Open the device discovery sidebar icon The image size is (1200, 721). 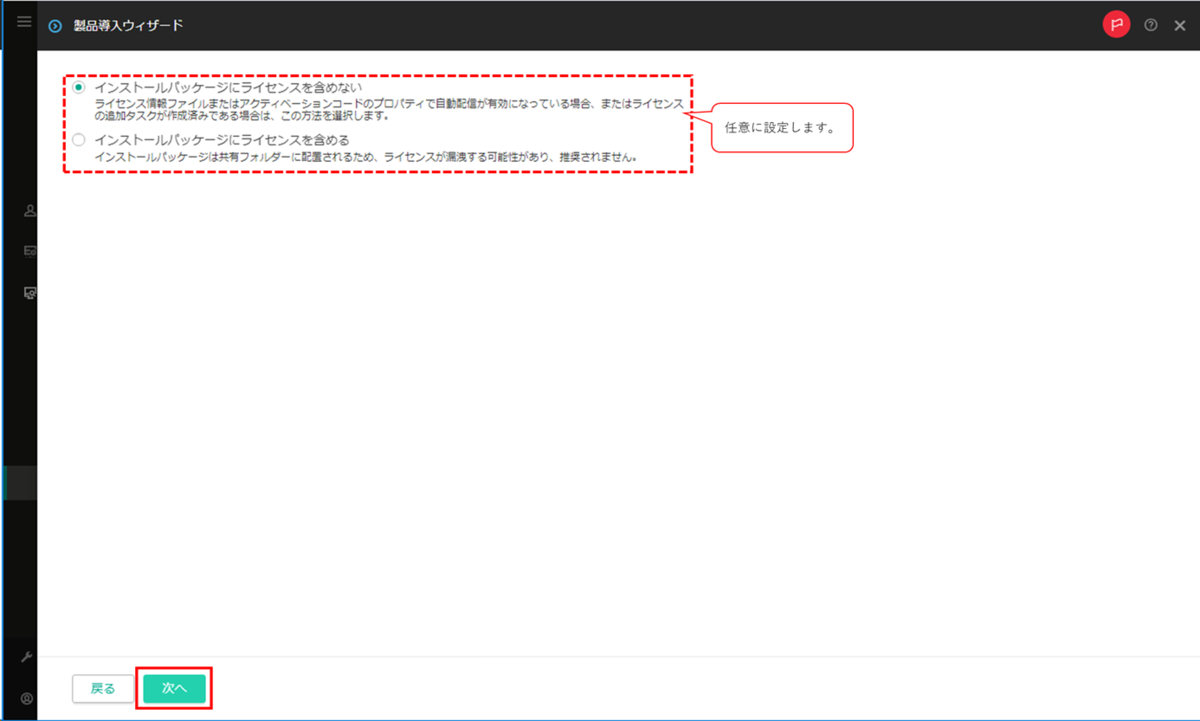click(30, 292)
